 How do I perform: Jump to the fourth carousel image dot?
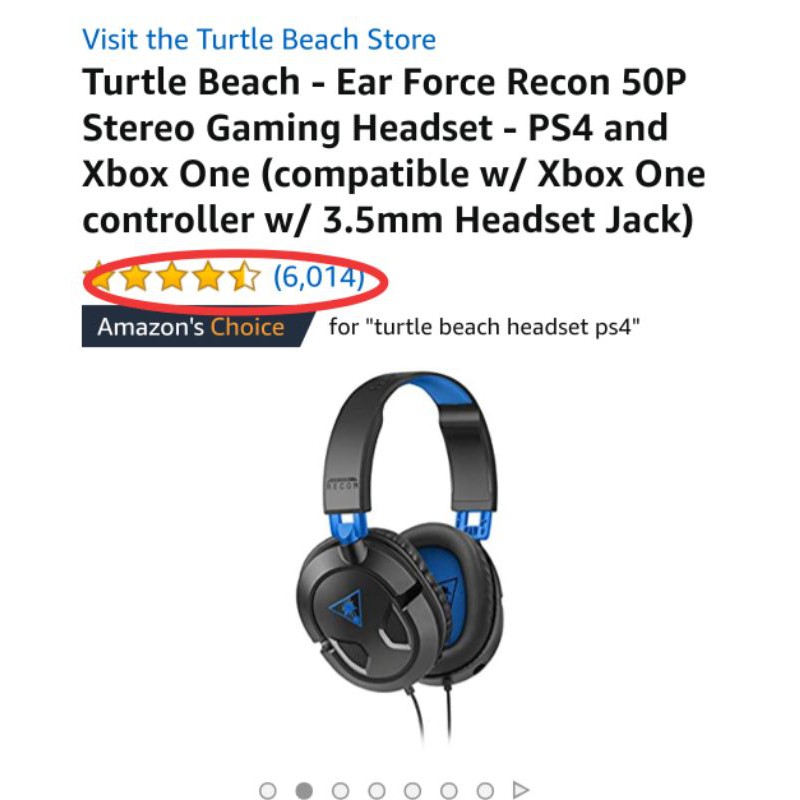click(x=377, y=791)
